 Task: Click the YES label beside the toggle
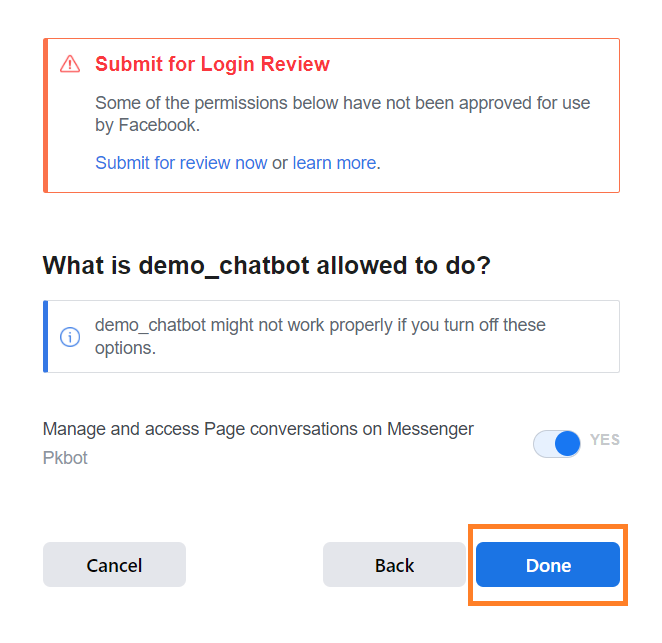pyautogui.click(x=605, y=440)
